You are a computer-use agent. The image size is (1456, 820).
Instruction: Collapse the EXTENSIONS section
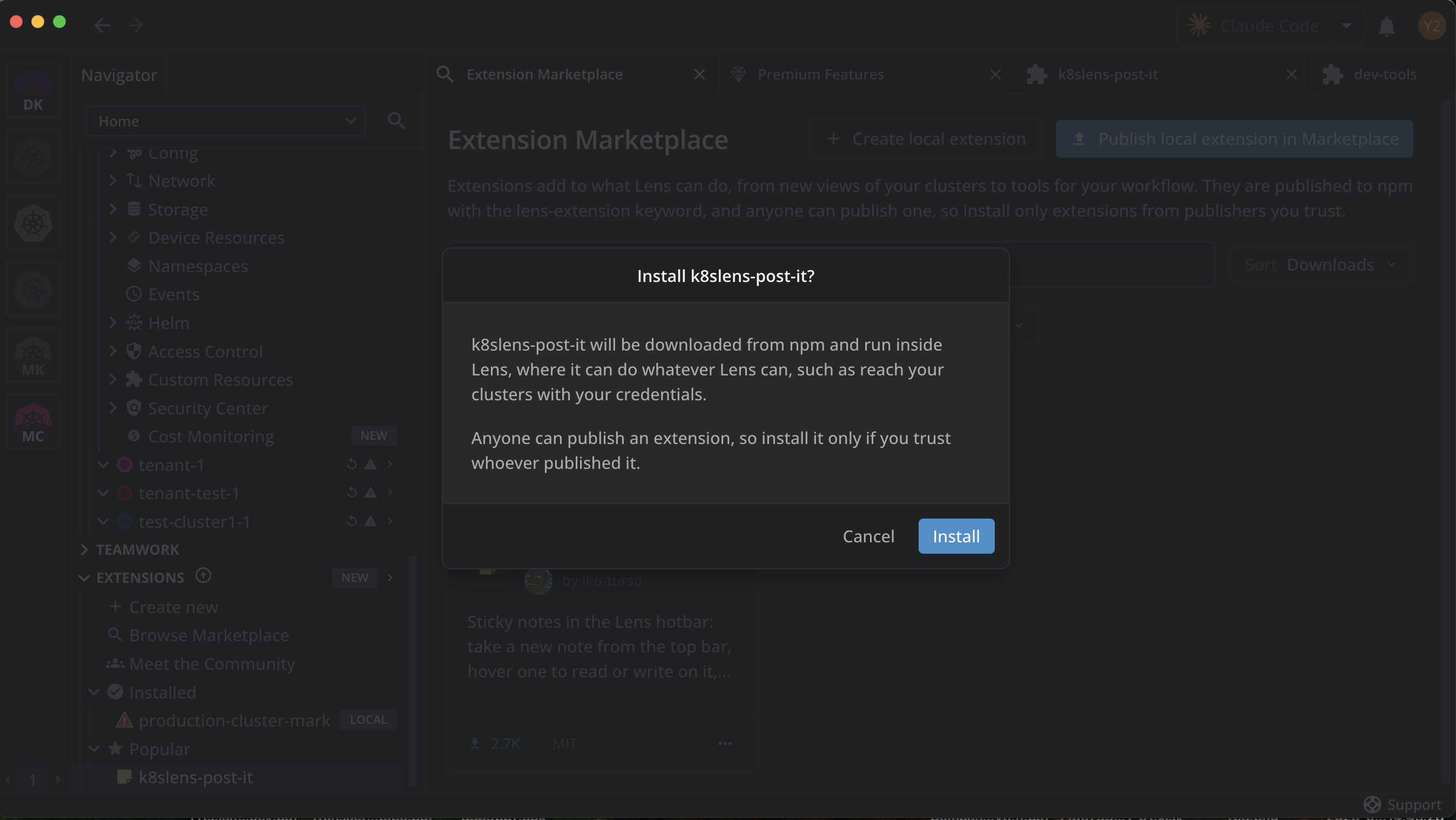[84, 577]
